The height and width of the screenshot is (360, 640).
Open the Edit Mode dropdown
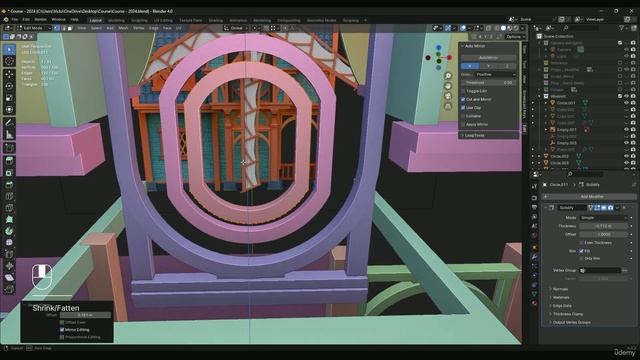[x=33, y=28]
